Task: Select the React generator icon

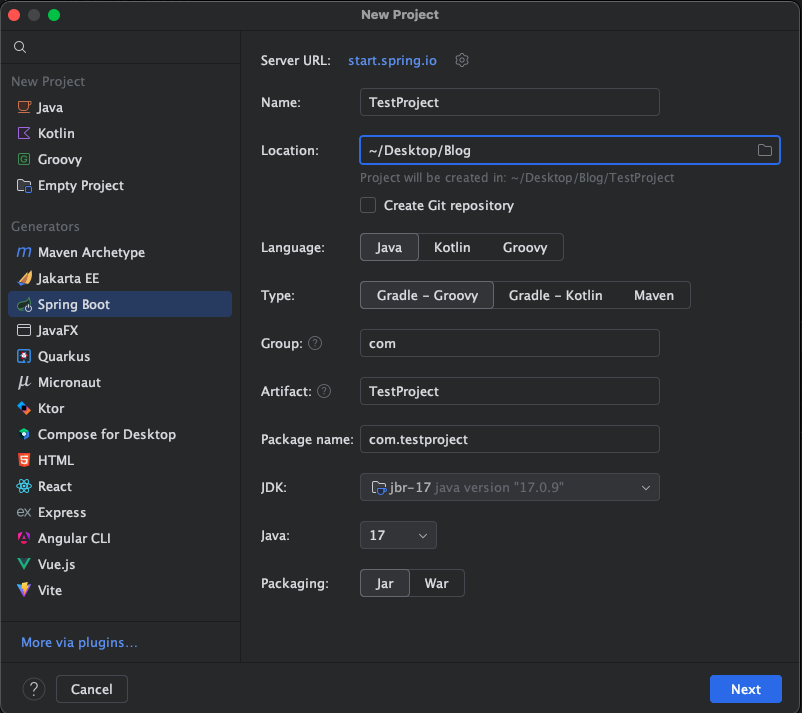Action: (24, 486)
